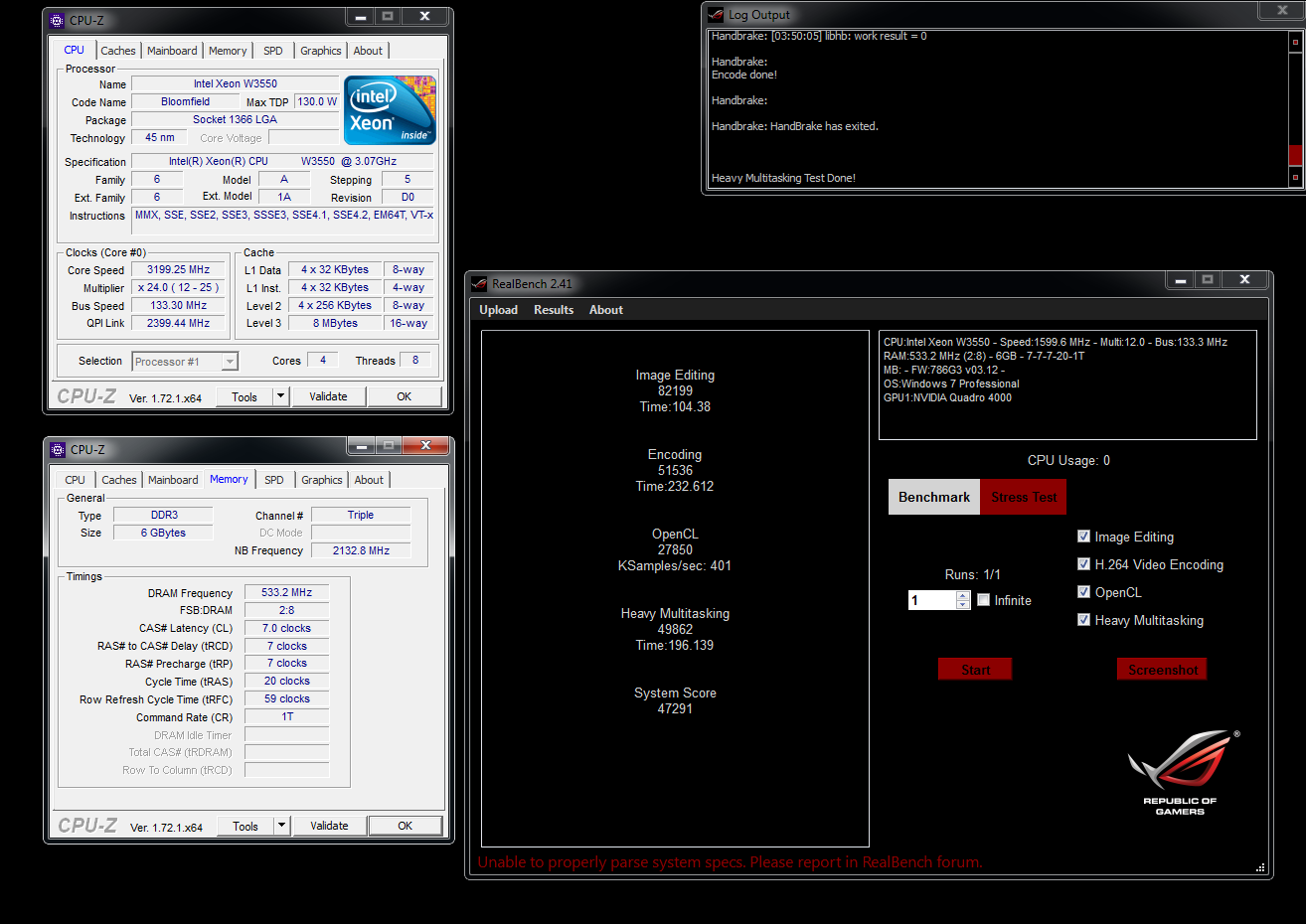This screenshot has height=924, width=1306.
Task: Click the Log Output scrollbar down arrow
Action: (1295, 177)
